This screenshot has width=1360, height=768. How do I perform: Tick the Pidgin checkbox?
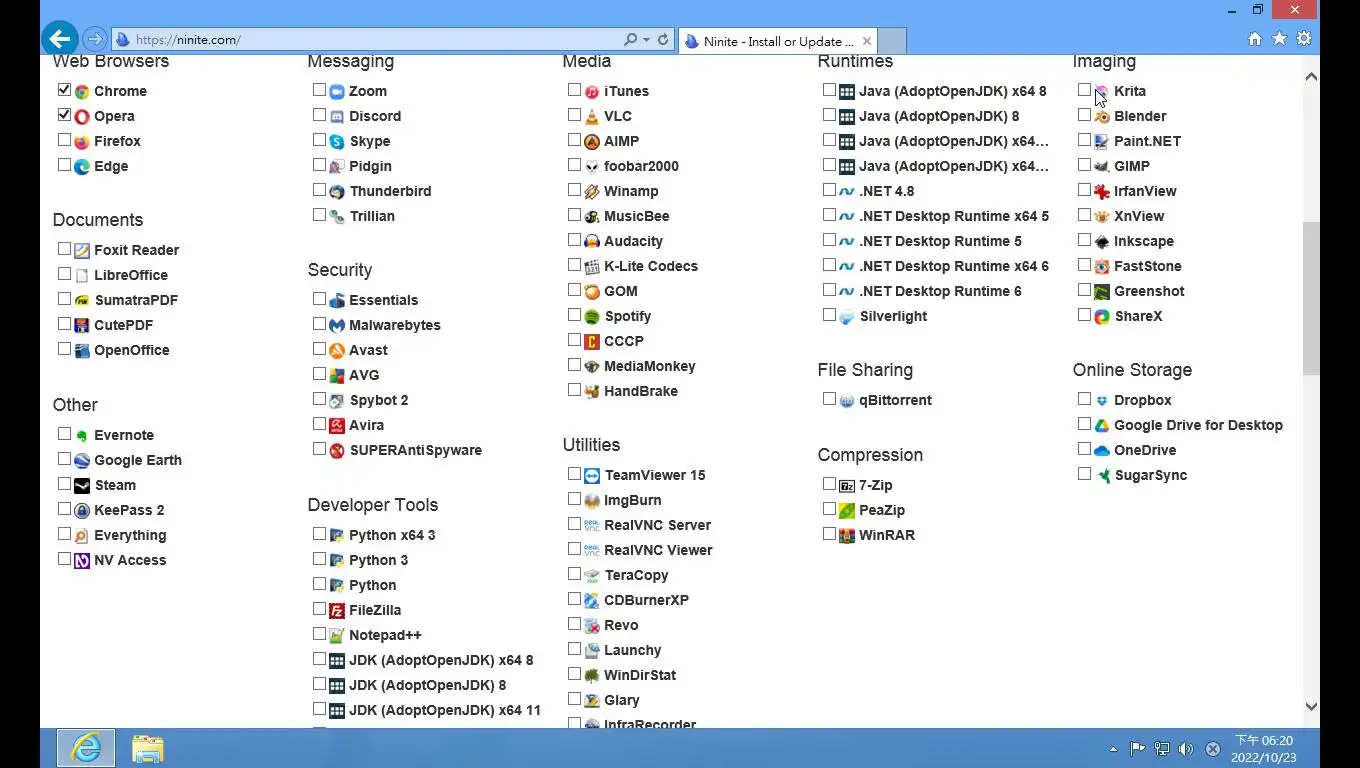coord(319,165)
